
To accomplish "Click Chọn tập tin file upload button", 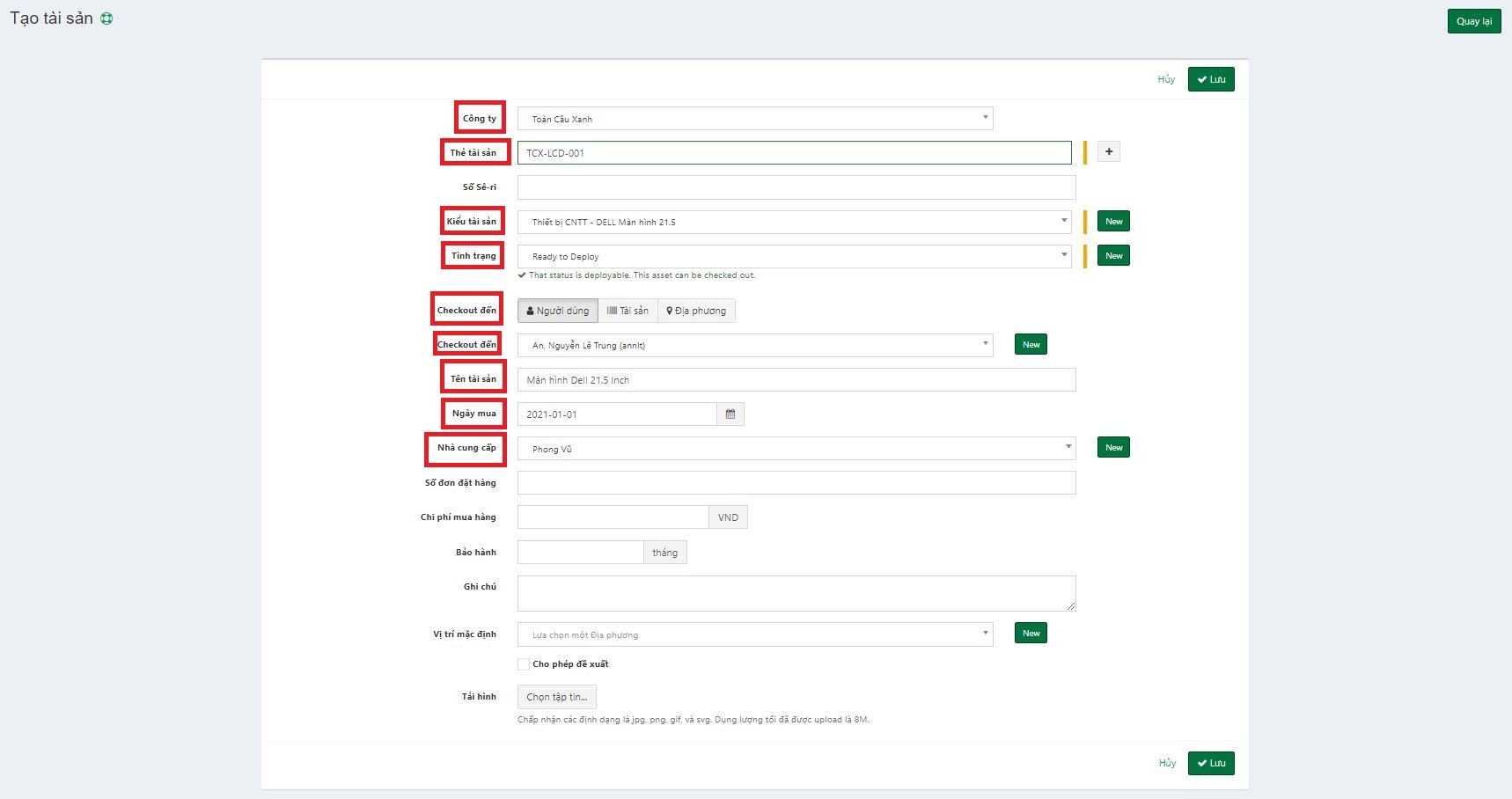I will (x=556, y=697).
